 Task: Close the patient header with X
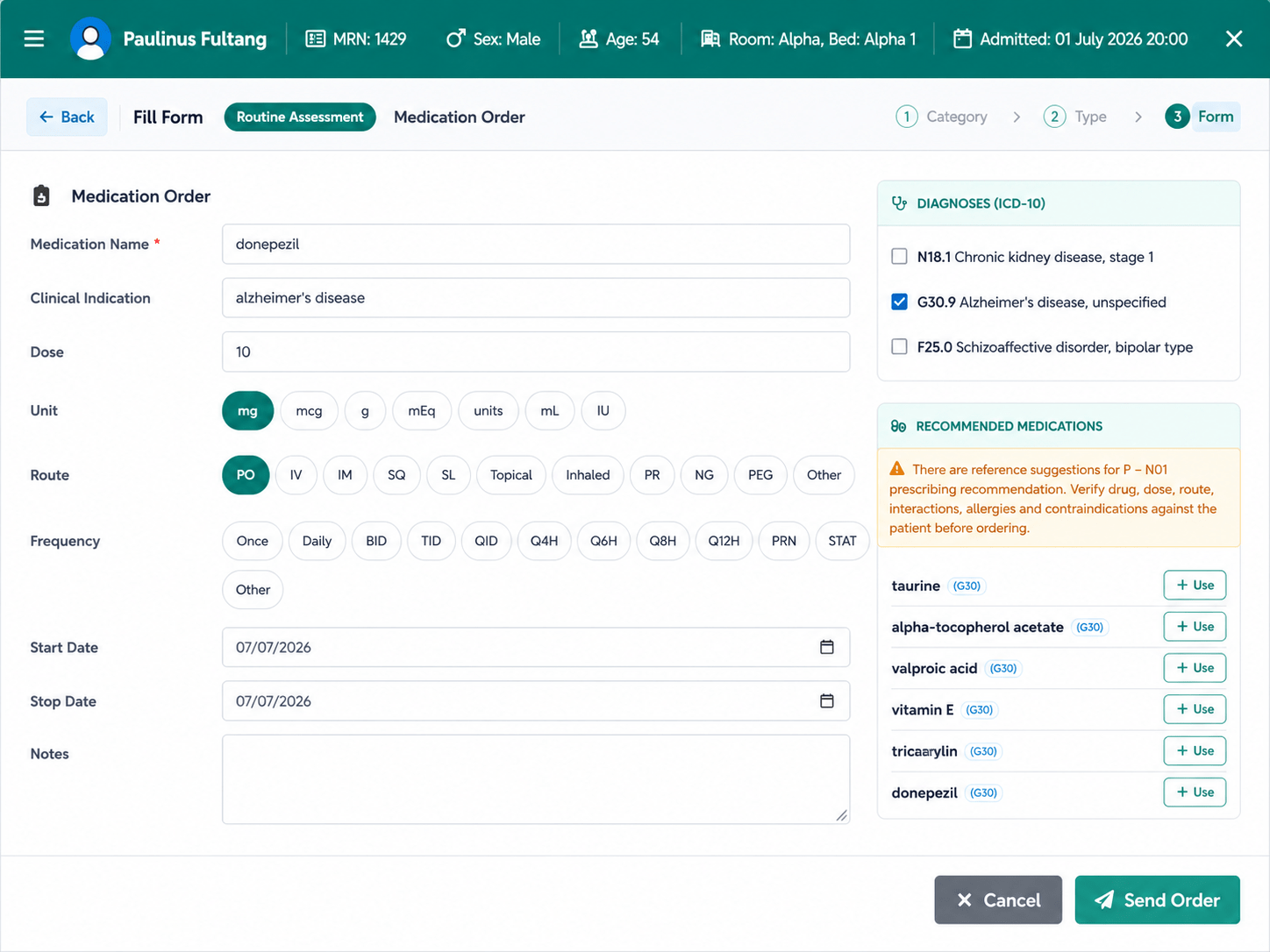[x=1234, y=39]
